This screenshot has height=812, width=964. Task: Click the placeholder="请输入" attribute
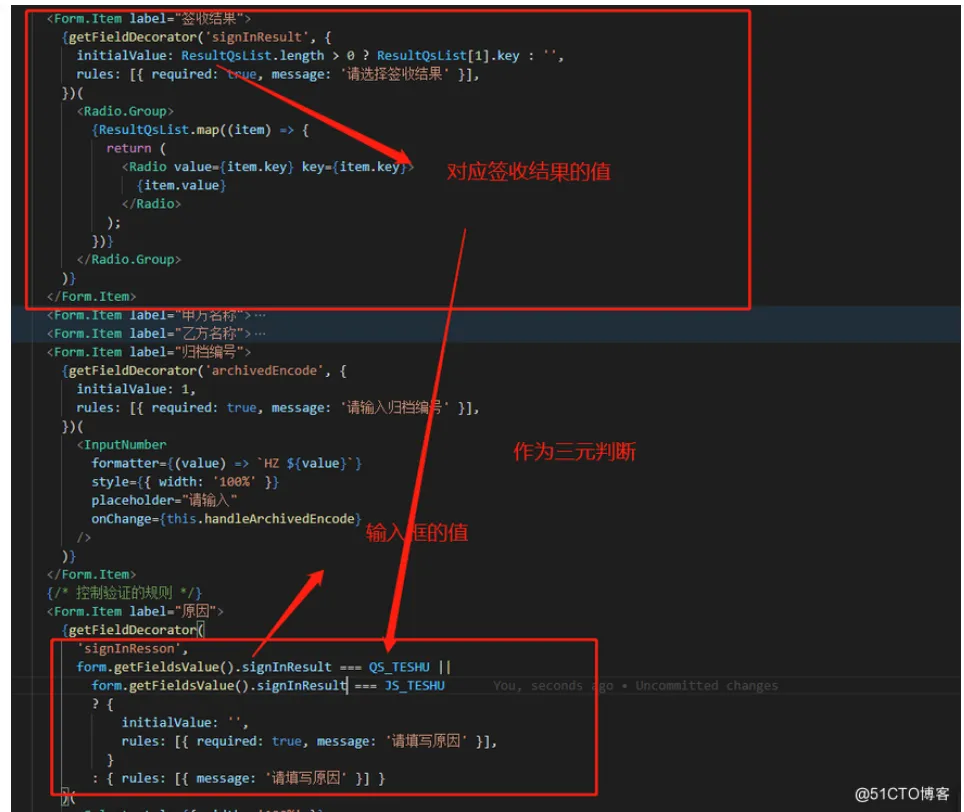tap(164, 500)
